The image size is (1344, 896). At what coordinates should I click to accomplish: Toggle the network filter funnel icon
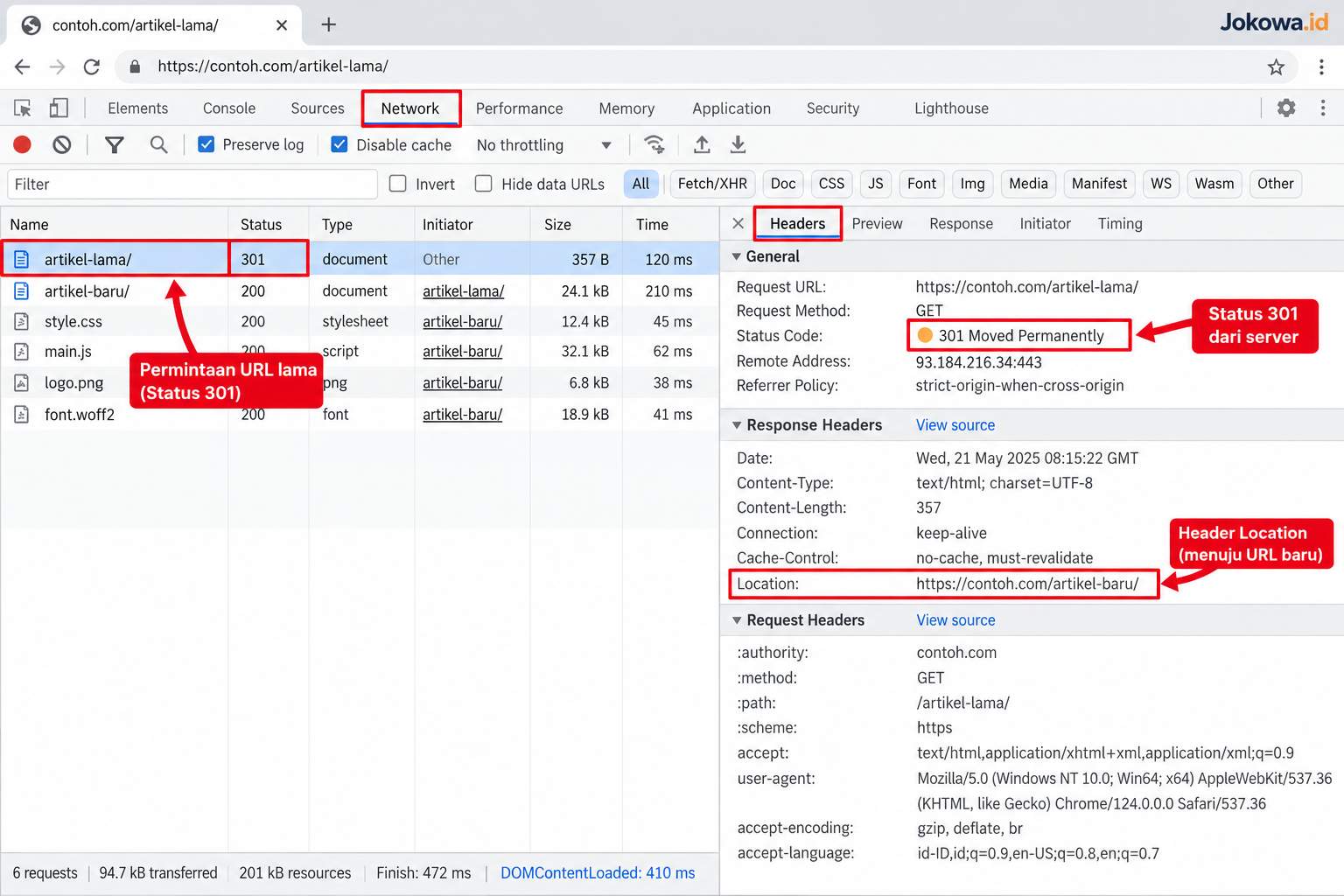[114, 144]
